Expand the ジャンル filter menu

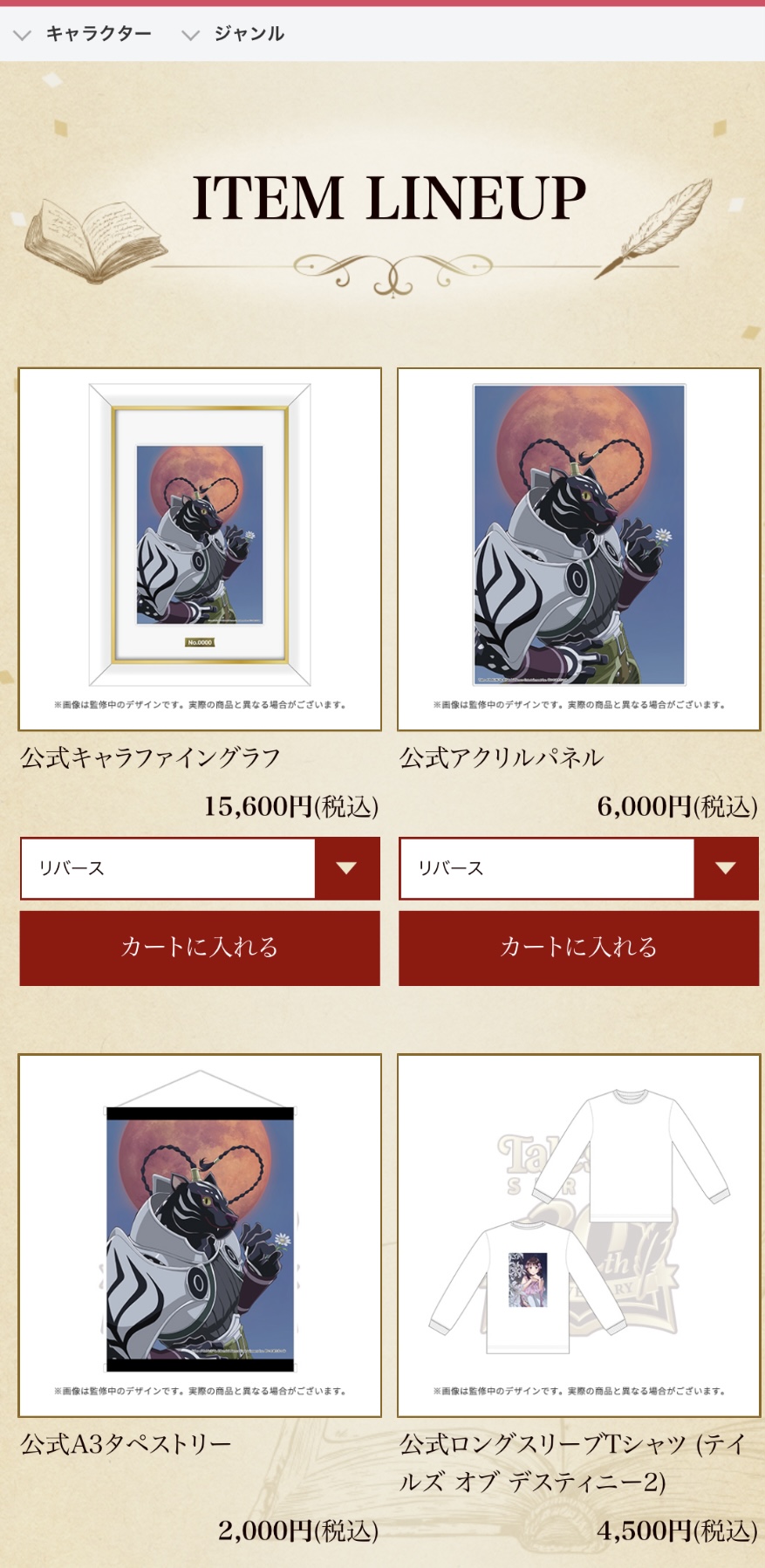pos(233,34)
